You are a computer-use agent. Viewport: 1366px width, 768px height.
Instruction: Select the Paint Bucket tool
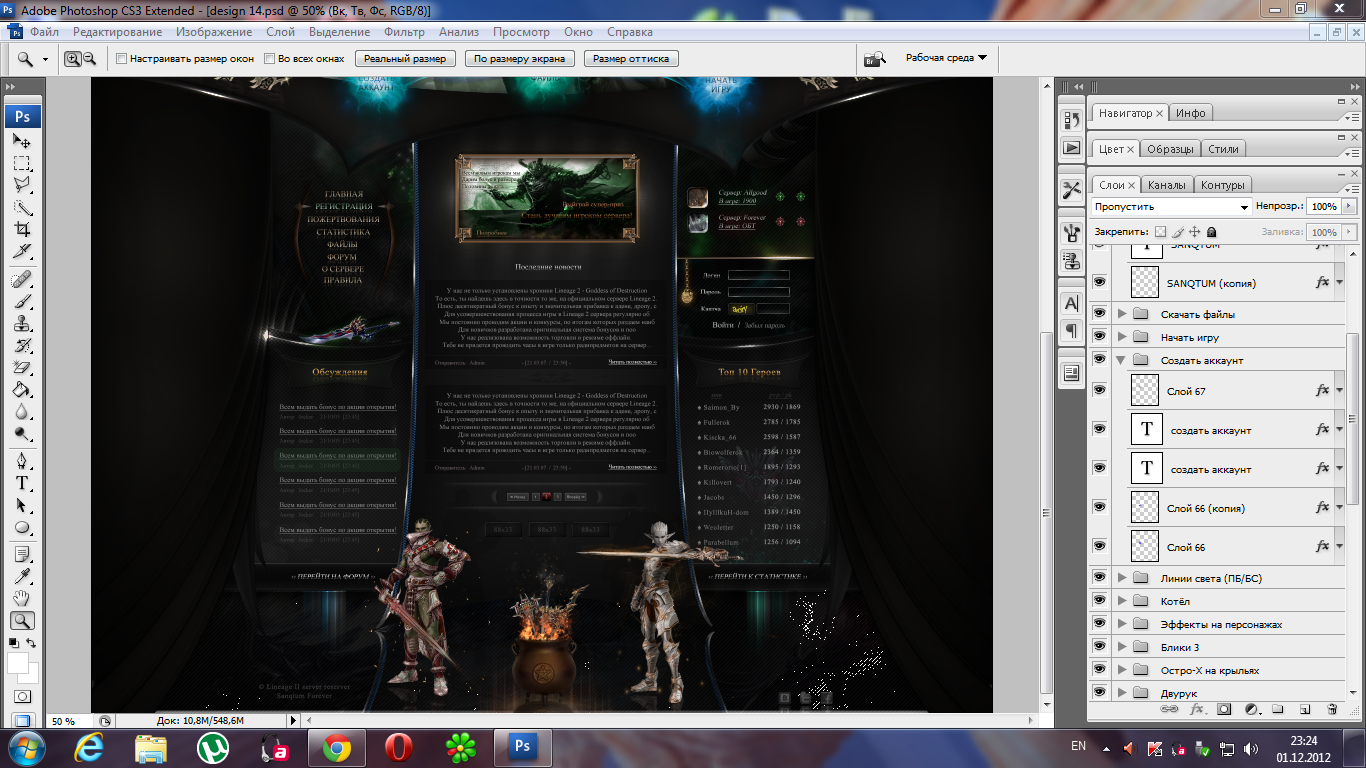pos(22,390)
